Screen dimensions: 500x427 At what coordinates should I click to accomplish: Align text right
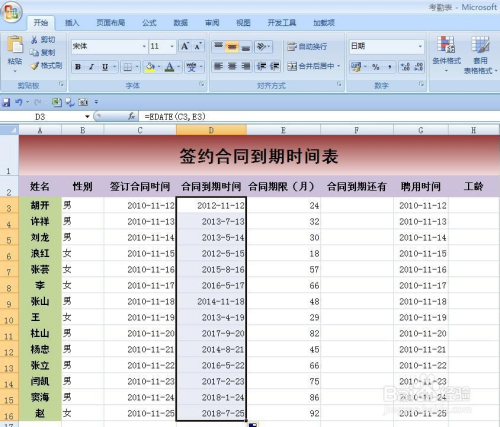coord(246,66)
